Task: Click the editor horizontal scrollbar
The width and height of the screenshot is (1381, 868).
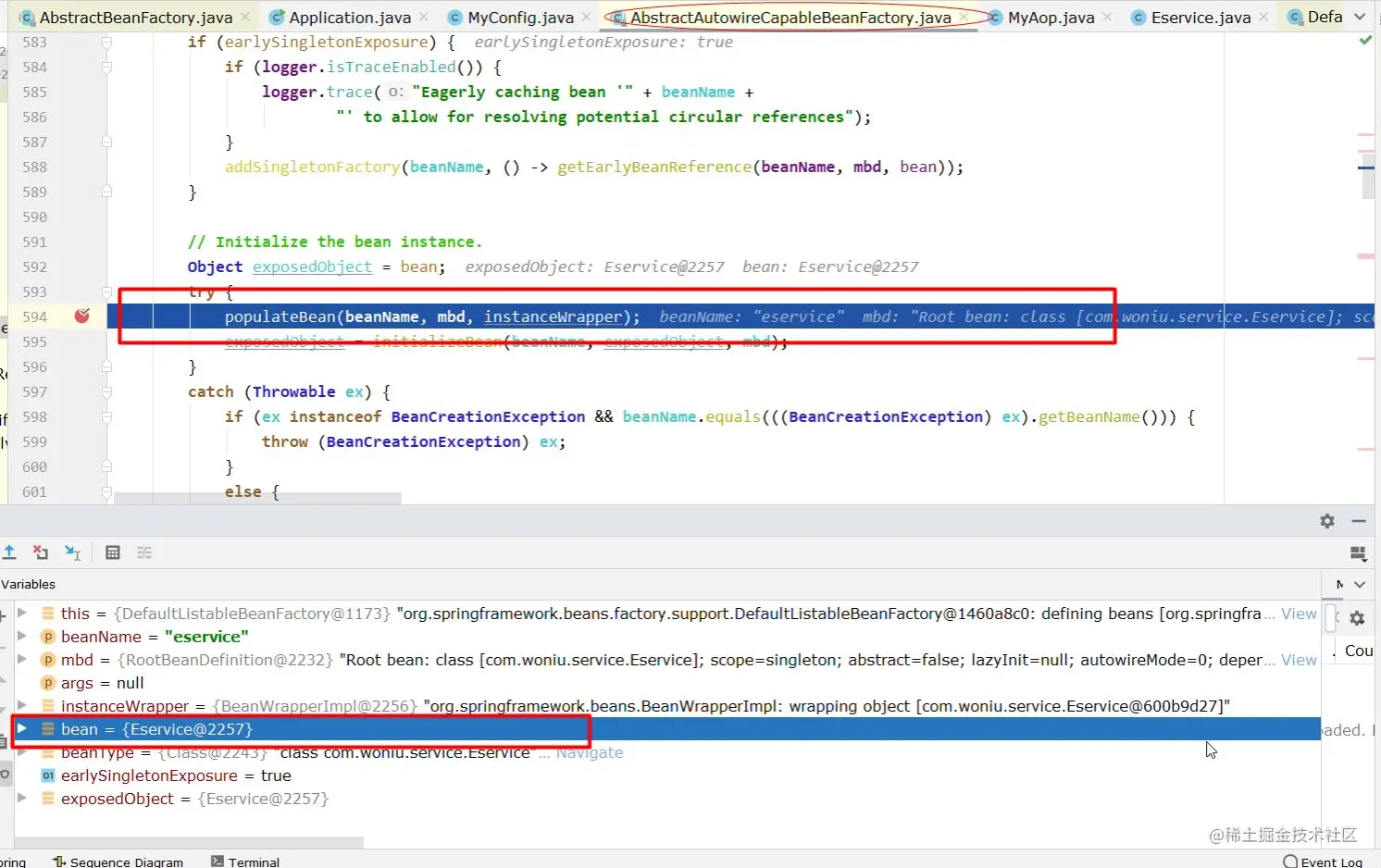Action: click(257, 498)
